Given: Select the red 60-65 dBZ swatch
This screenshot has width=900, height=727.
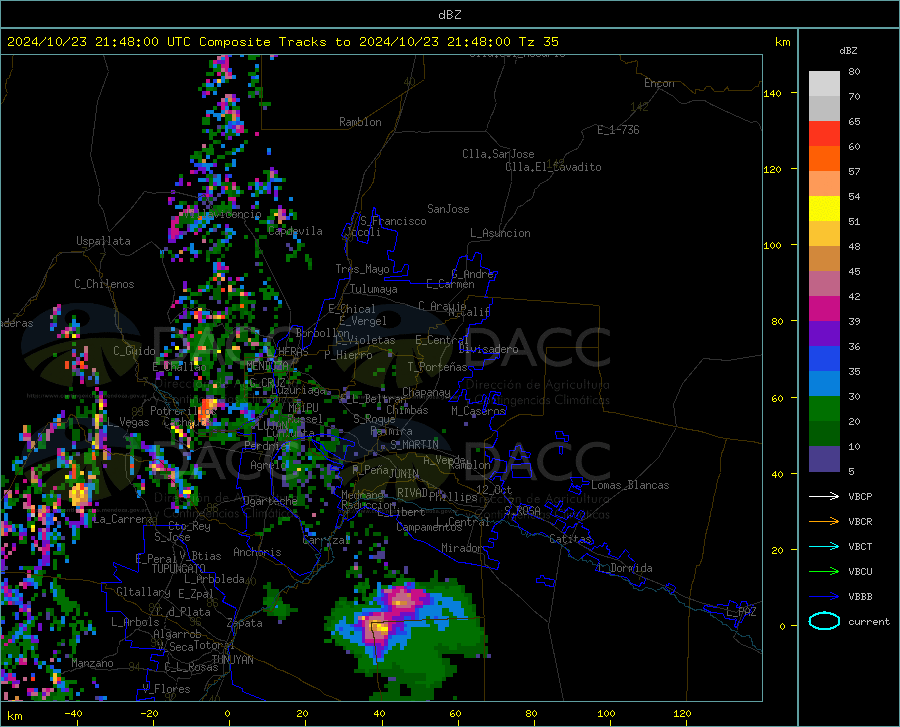Looking at the screenshot, I should (824, 134).
